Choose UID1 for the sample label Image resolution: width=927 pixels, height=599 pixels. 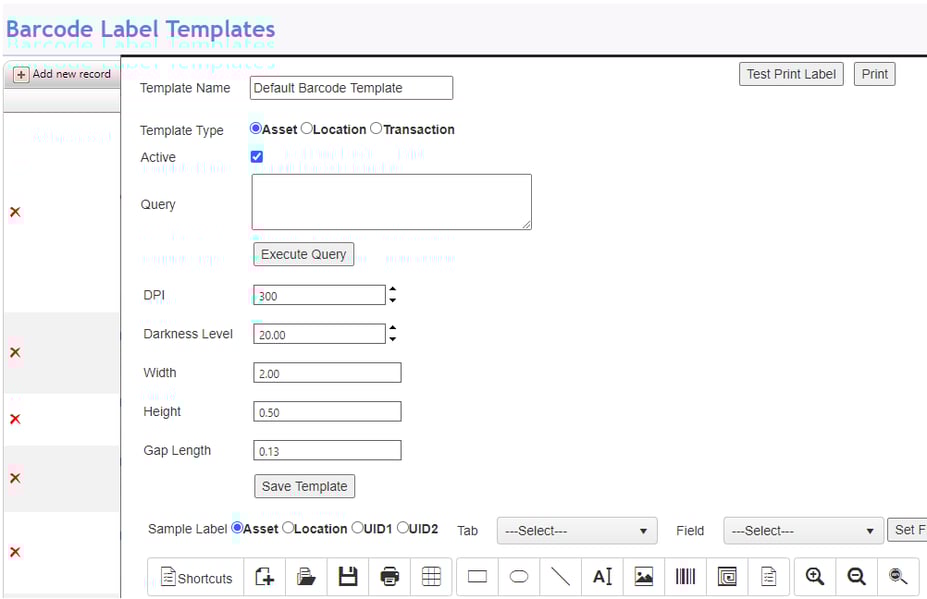(358, 529)
